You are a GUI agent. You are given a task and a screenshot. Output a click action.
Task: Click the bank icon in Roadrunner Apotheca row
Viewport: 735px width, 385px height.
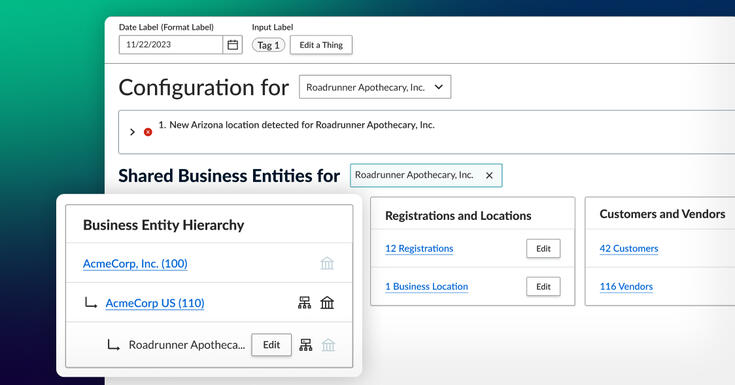(328, 345)
